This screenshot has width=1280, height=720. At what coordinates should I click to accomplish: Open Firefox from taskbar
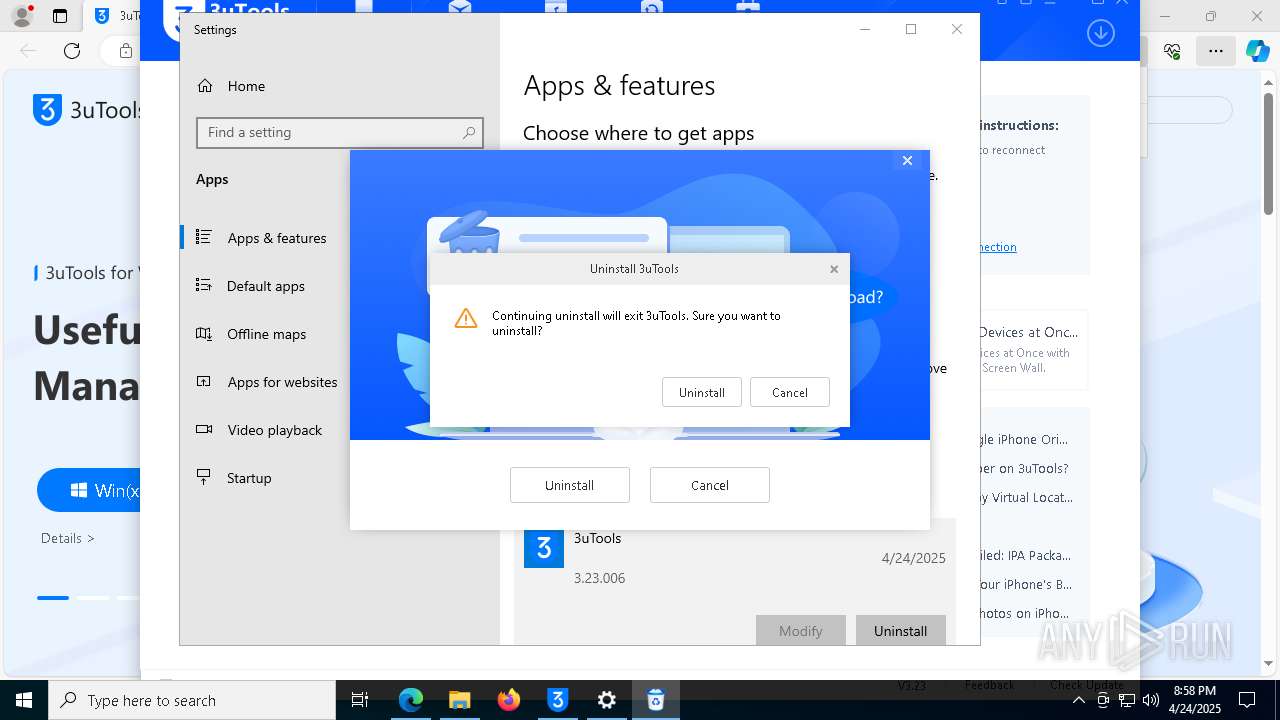(509, 700)
